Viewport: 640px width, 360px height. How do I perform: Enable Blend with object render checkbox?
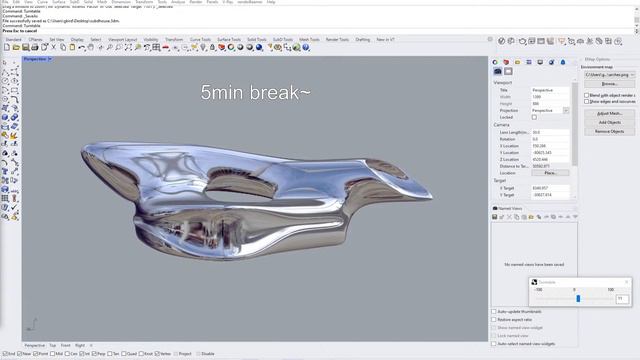(586, 95)
